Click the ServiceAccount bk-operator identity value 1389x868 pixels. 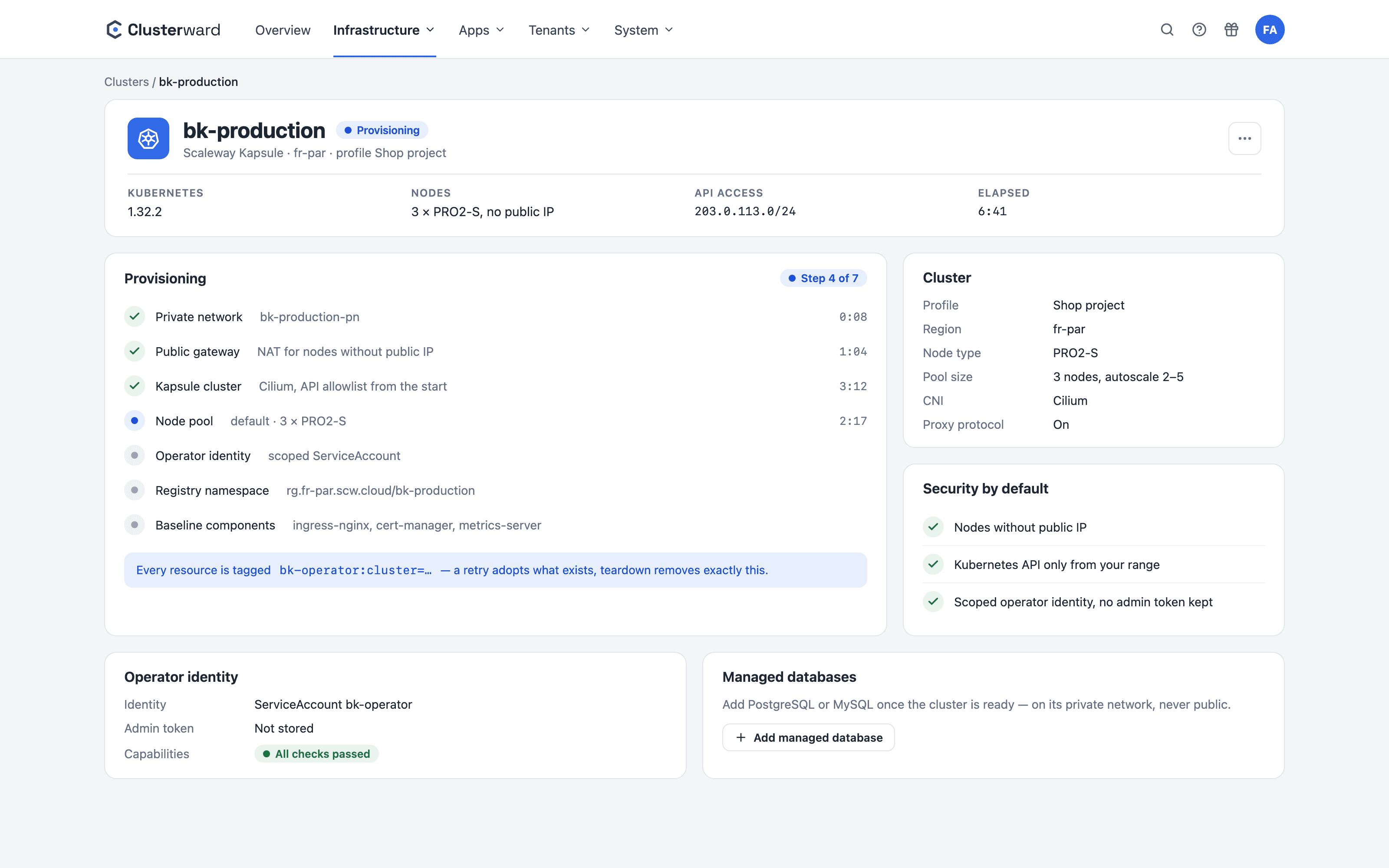[x=333, y=704]
